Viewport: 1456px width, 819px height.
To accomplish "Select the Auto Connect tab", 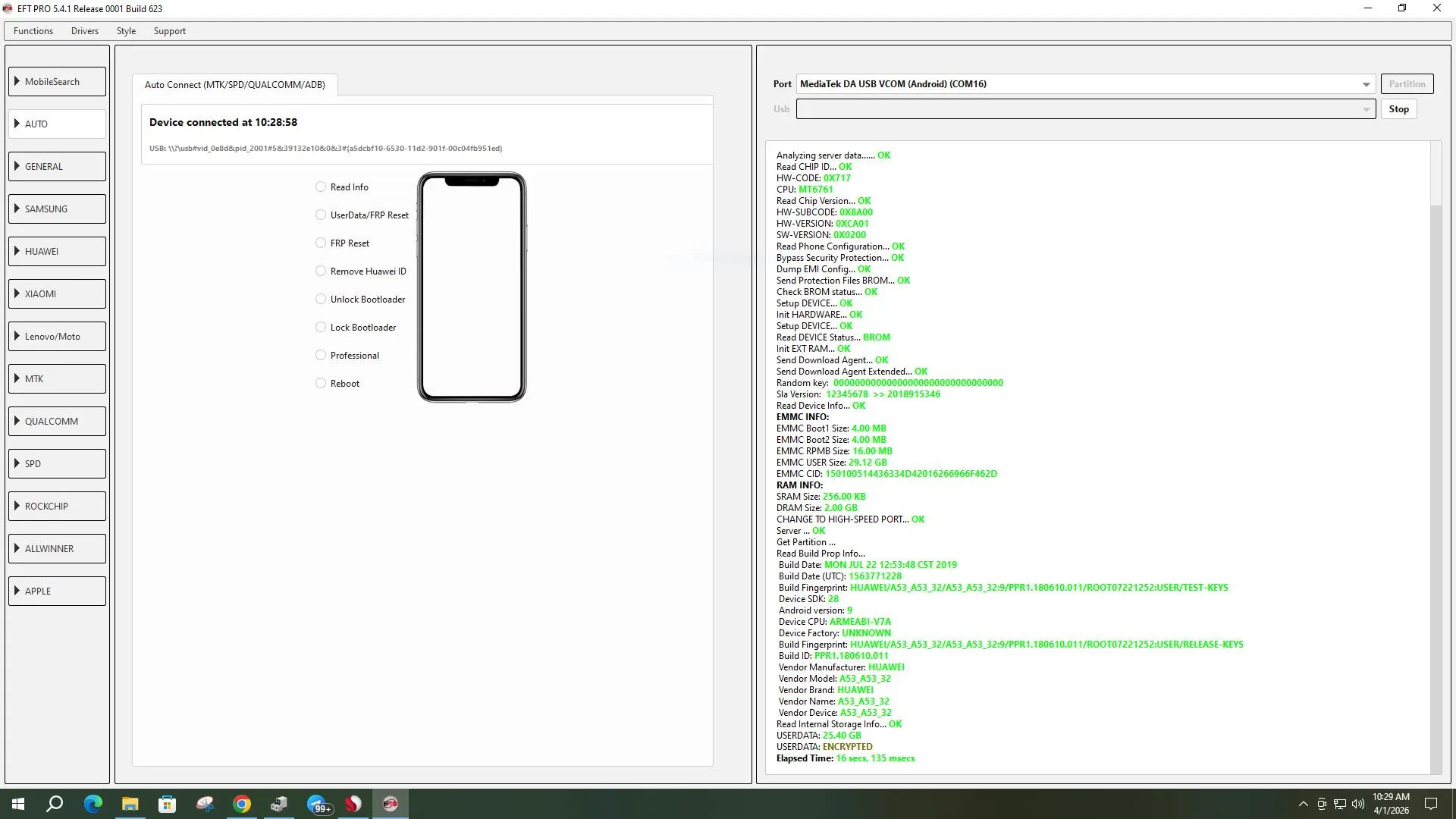I will pos(235,84).
